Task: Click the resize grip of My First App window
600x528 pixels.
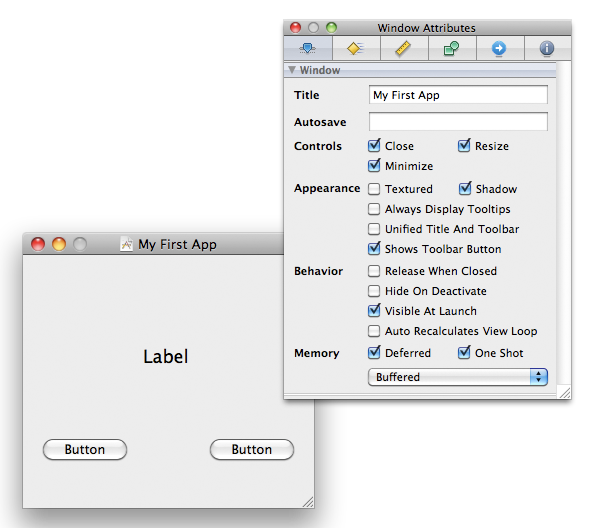Action: pos(307,501)
